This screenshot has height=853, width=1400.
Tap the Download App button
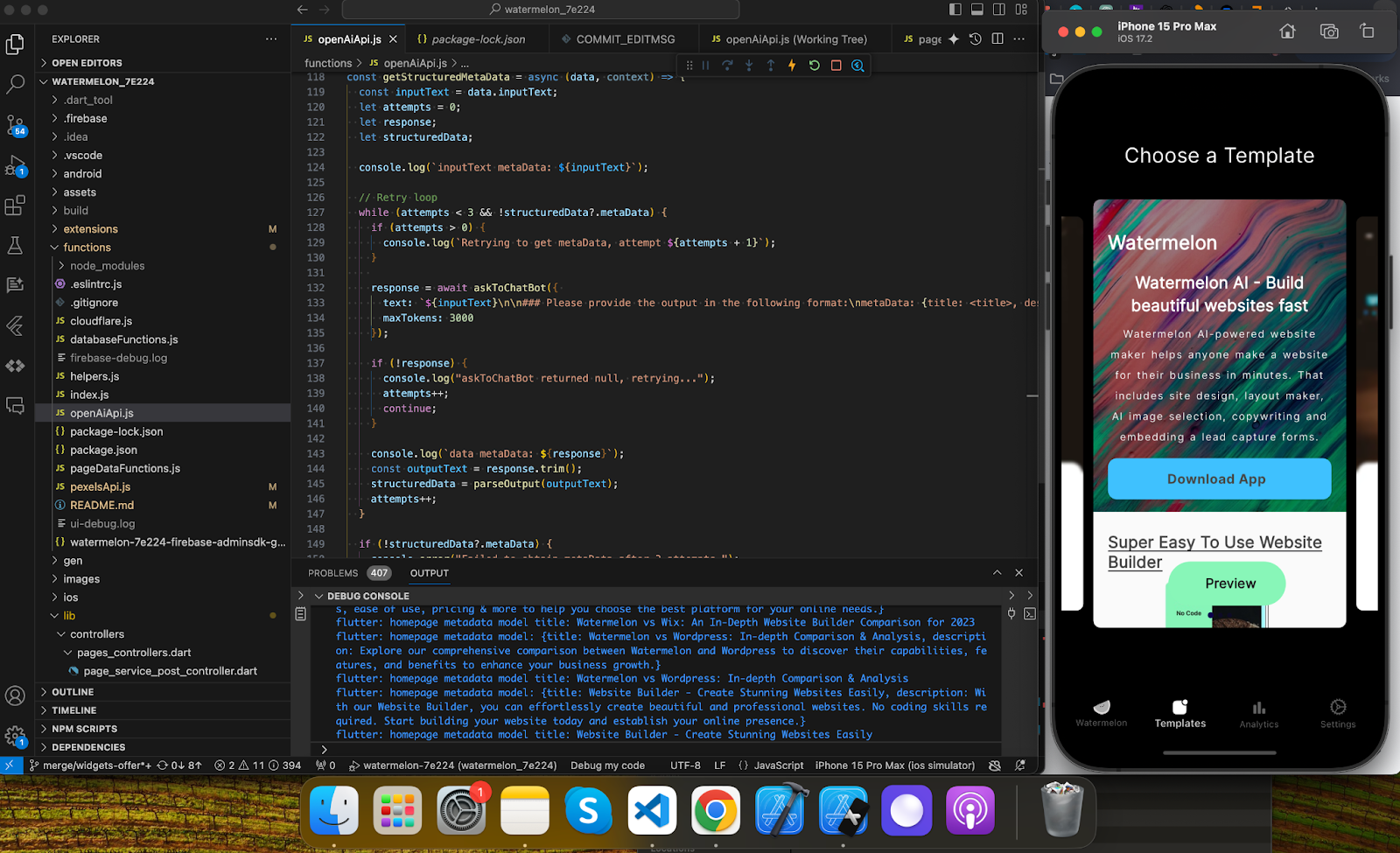[1219, 479]
